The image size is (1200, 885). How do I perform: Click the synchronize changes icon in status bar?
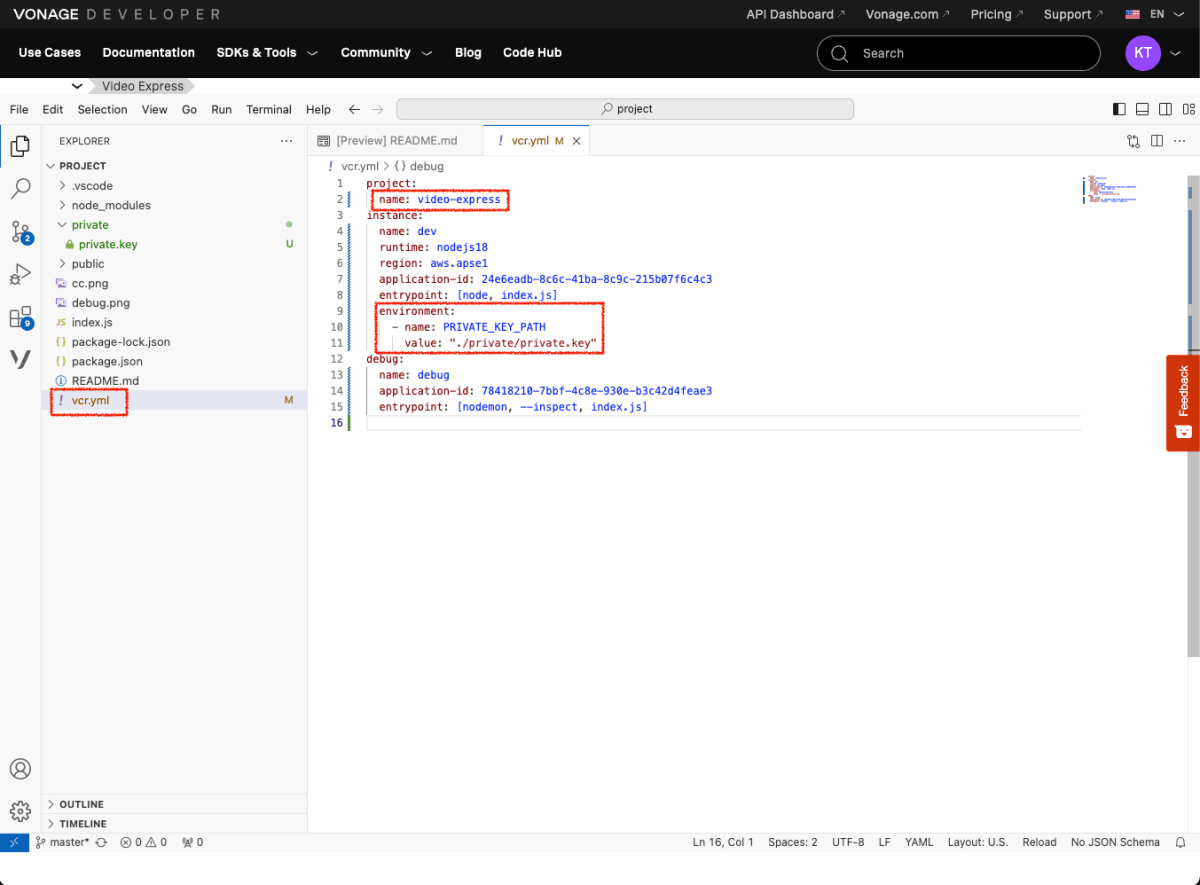coord(101,842)
